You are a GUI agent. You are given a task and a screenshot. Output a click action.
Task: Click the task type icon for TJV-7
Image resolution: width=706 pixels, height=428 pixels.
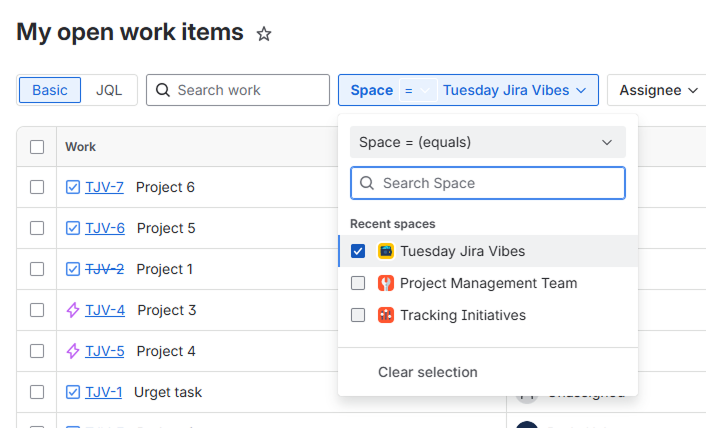[x=73, y=187]
